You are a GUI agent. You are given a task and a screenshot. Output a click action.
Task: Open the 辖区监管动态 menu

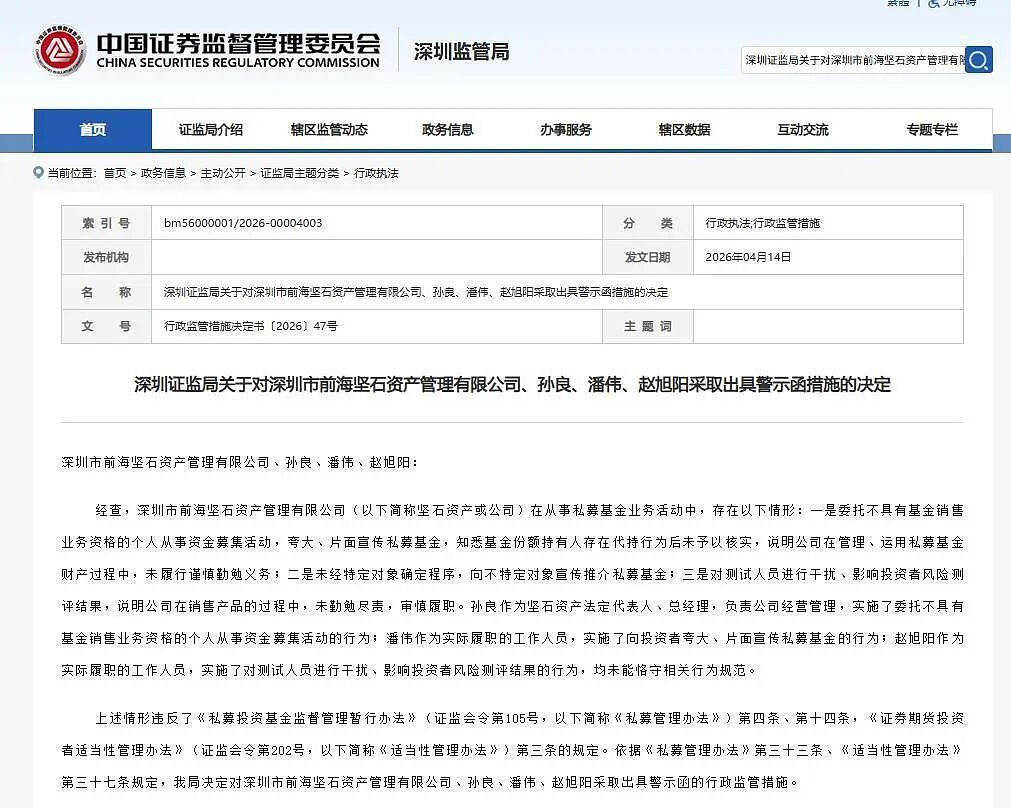click(329, 130)
